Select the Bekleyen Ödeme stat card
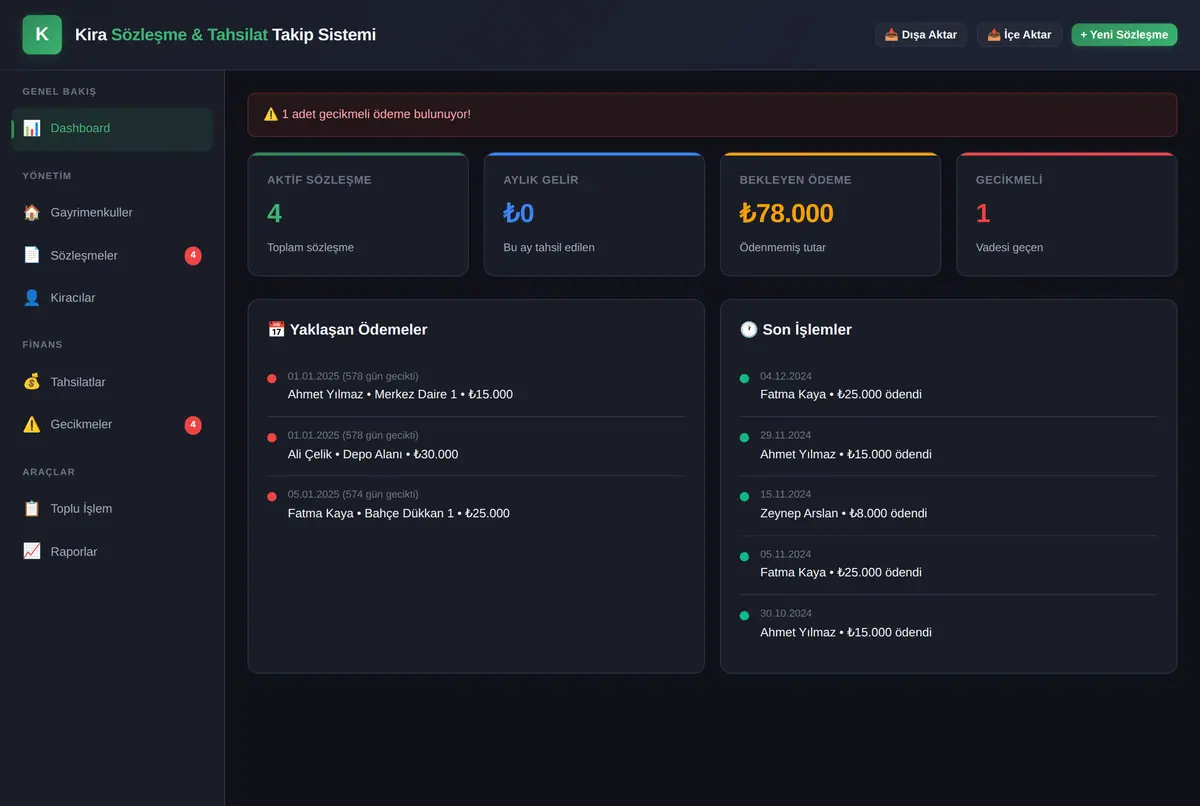The image size is (1200, 806). (x=830, y=214)
